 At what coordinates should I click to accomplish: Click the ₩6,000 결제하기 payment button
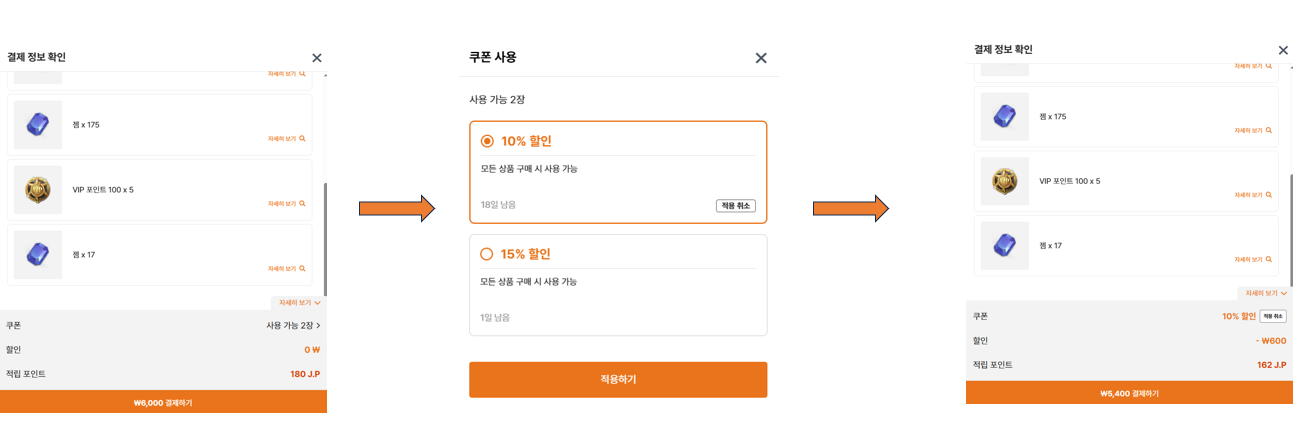click(x=163, y=403)
